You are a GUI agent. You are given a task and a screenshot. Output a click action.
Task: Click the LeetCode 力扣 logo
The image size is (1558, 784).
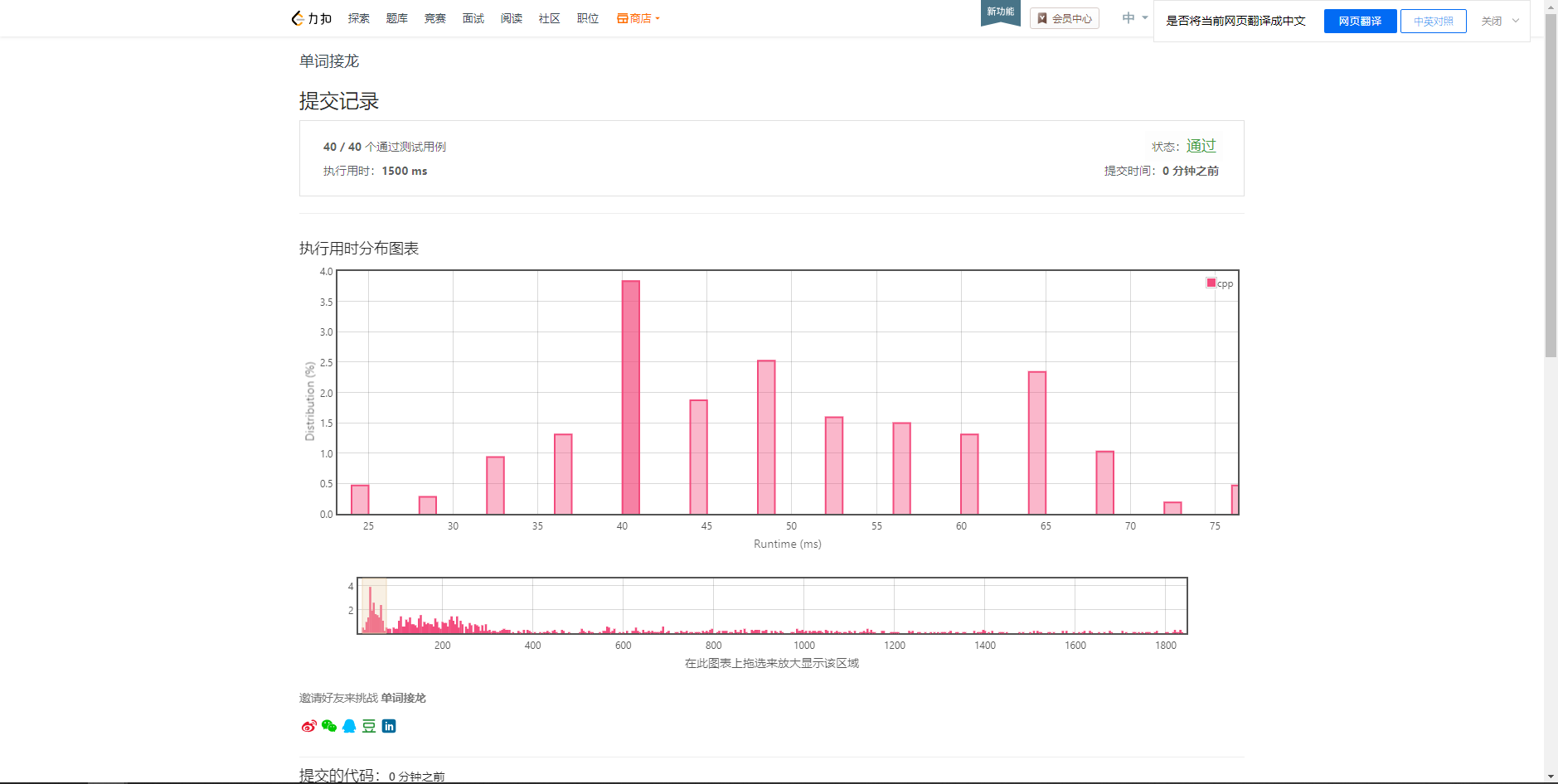(x=312, y=18)
